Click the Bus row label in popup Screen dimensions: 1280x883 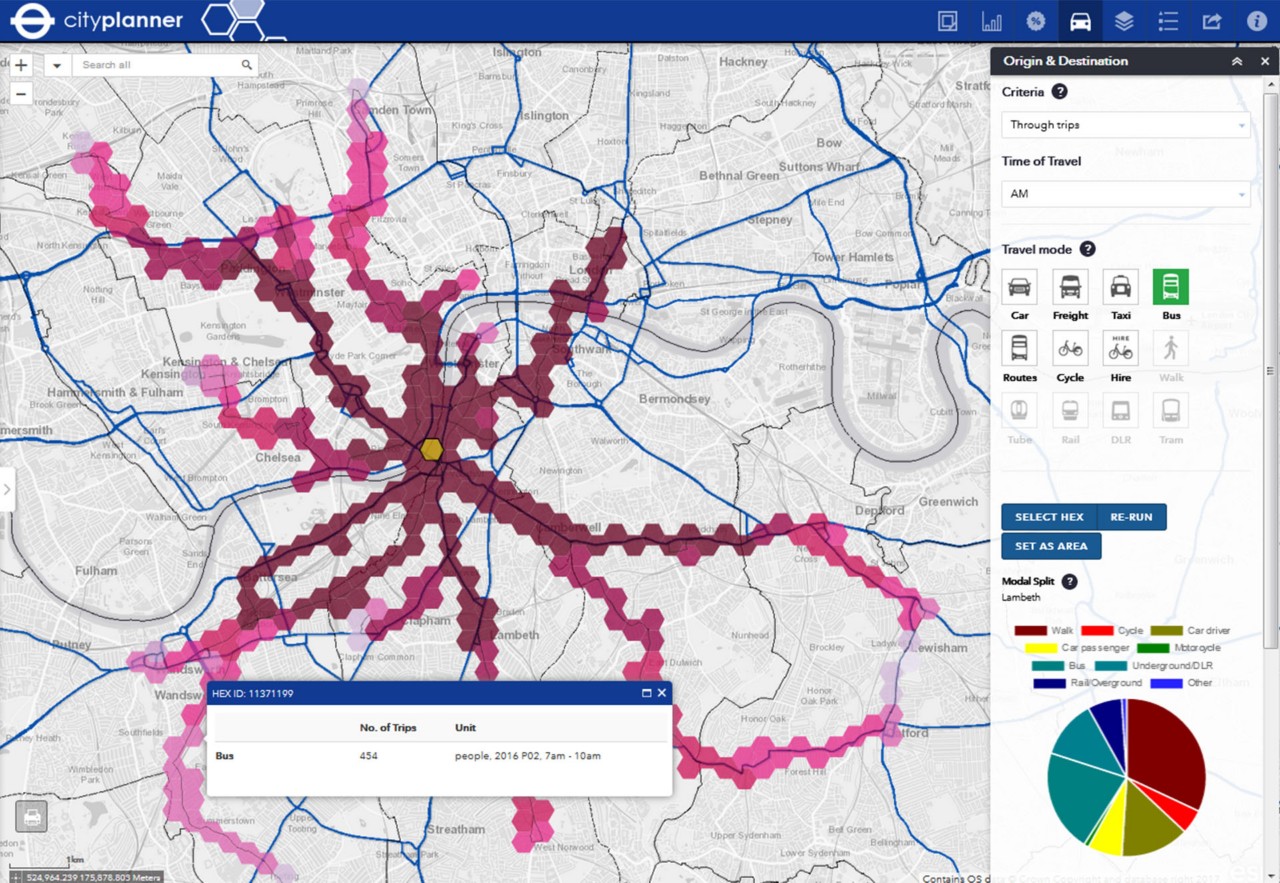coord(224,756)
